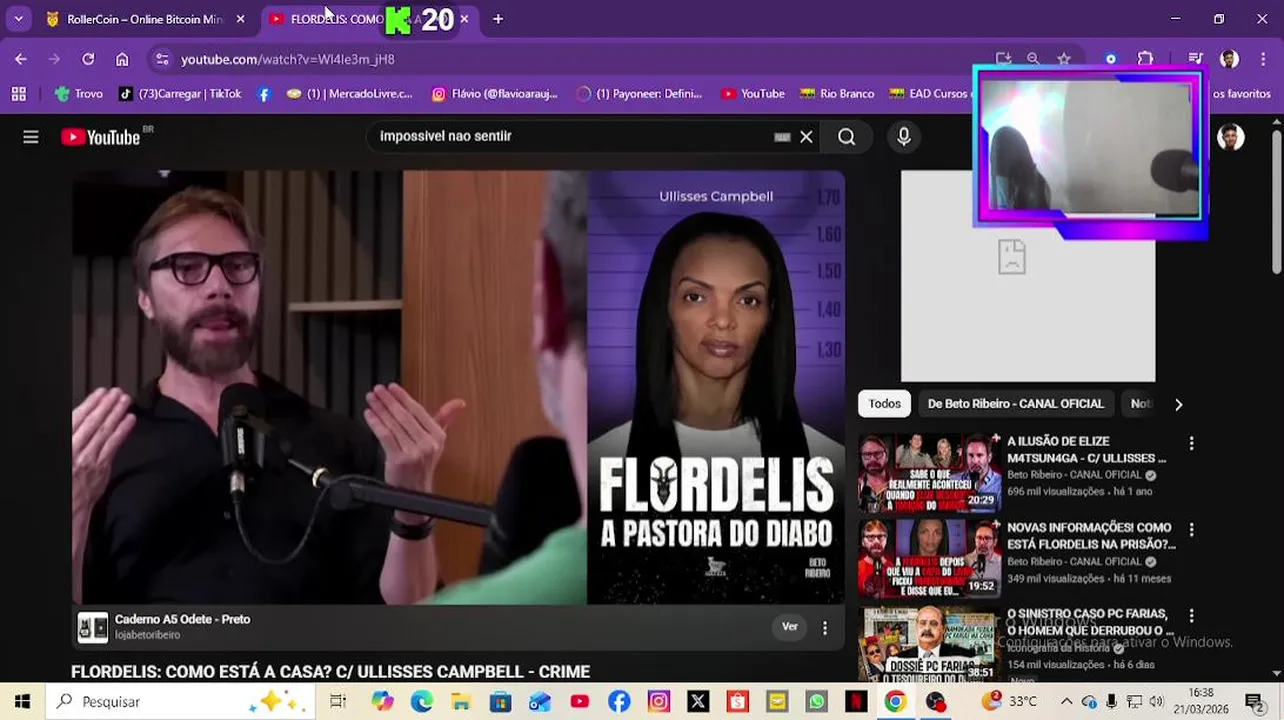Open volume control in system tray
Viewport: 1284px width, 720px height.
1156,701
